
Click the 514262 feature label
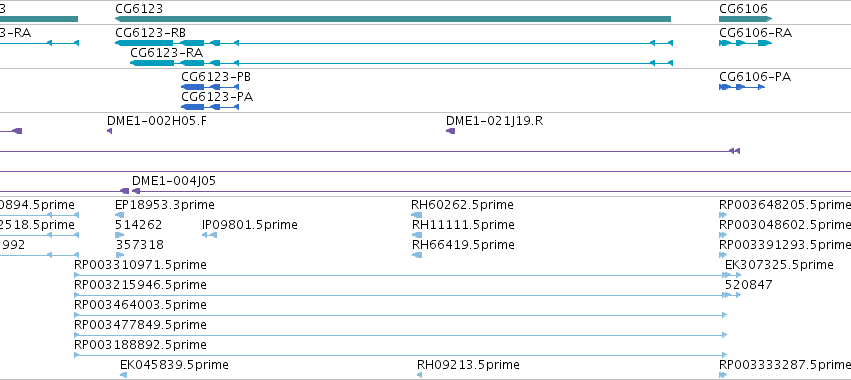[x=138, y=225]
